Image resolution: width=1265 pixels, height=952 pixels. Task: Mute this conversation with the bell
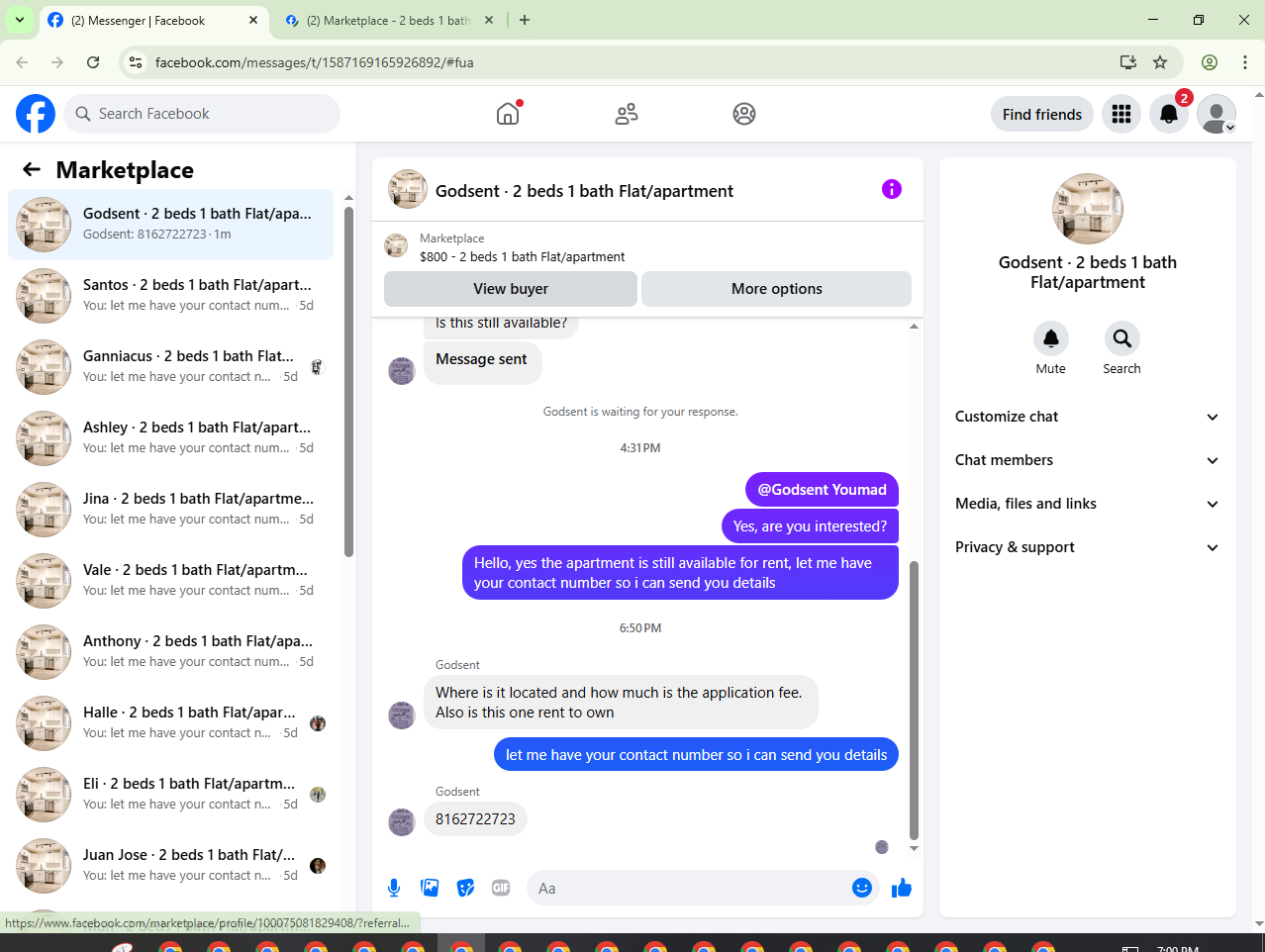1051,338
